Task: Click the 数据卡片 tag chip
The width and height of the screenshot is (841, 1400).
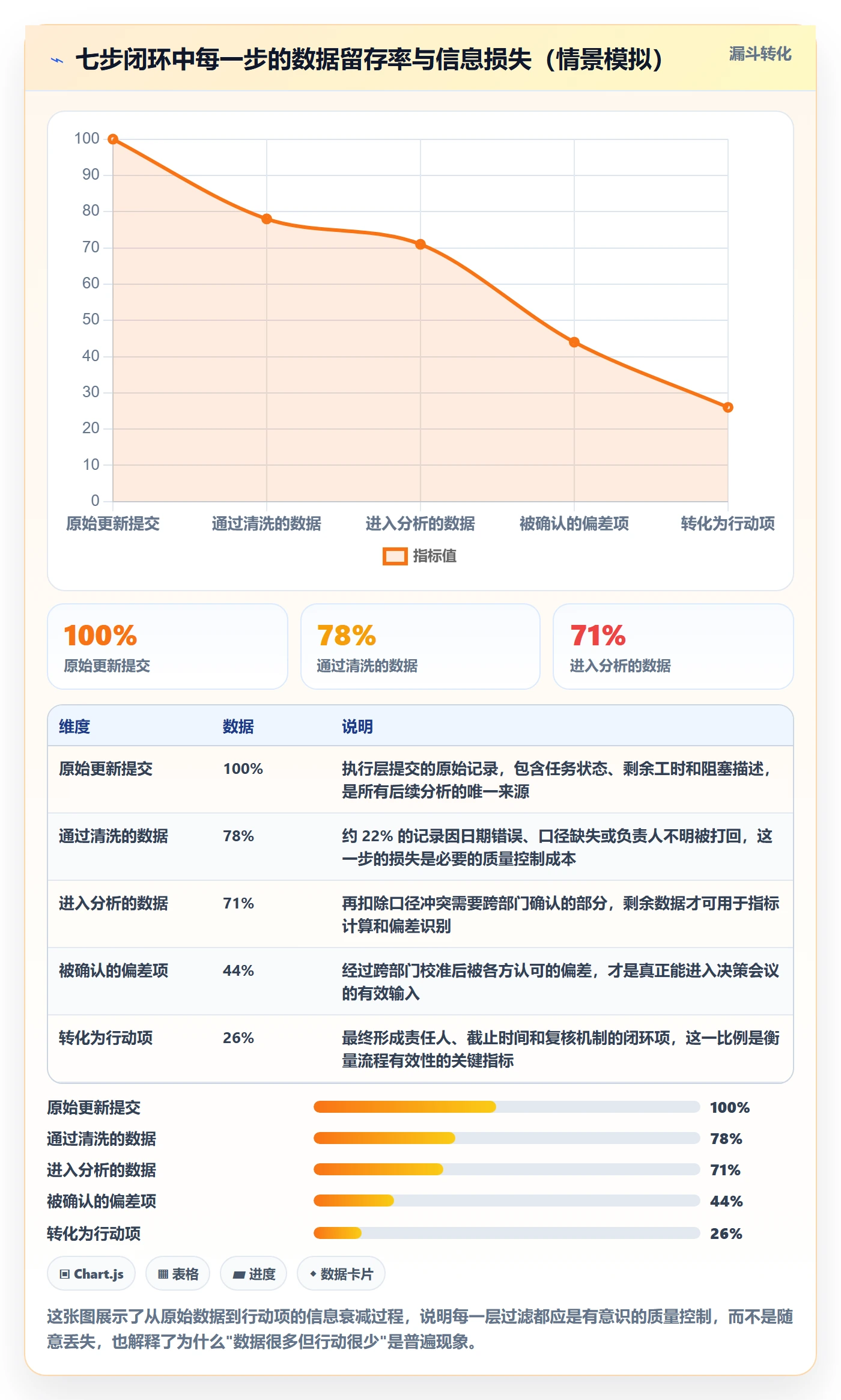Action: [x=341, y=1274]
